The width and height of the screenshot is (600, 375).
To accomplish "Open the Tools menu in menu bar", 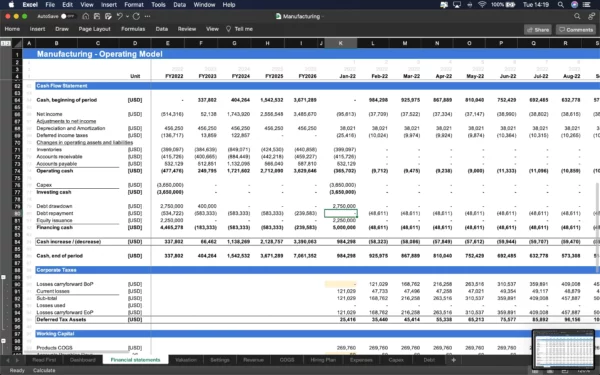I will (x=158, y=5).
